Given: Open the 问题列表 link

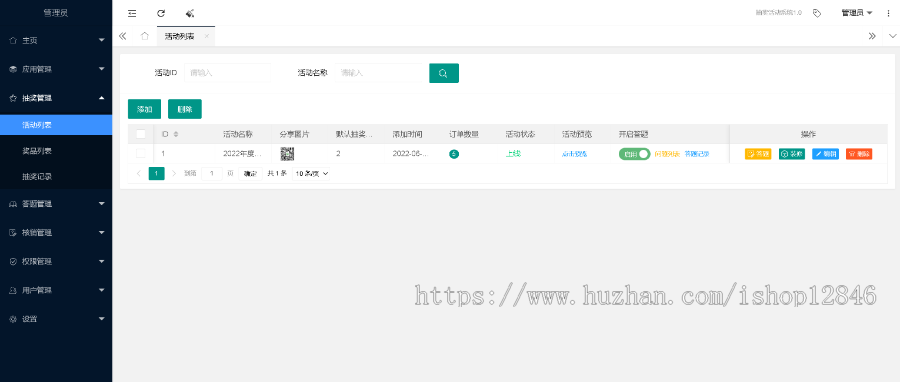Looking at the screenshot, I should tap(667, 154).
